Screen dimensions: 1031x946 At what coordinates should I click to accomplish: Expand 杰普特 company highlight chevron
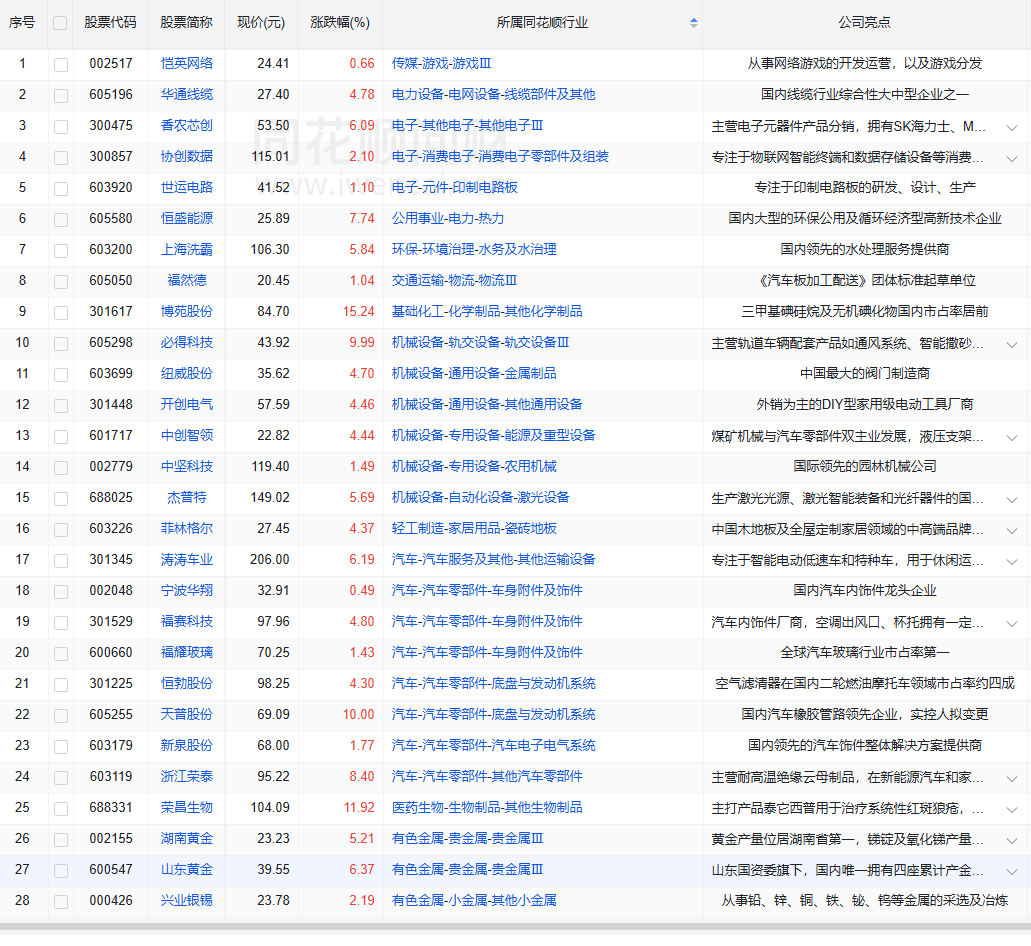click(x=1011, y=500)
